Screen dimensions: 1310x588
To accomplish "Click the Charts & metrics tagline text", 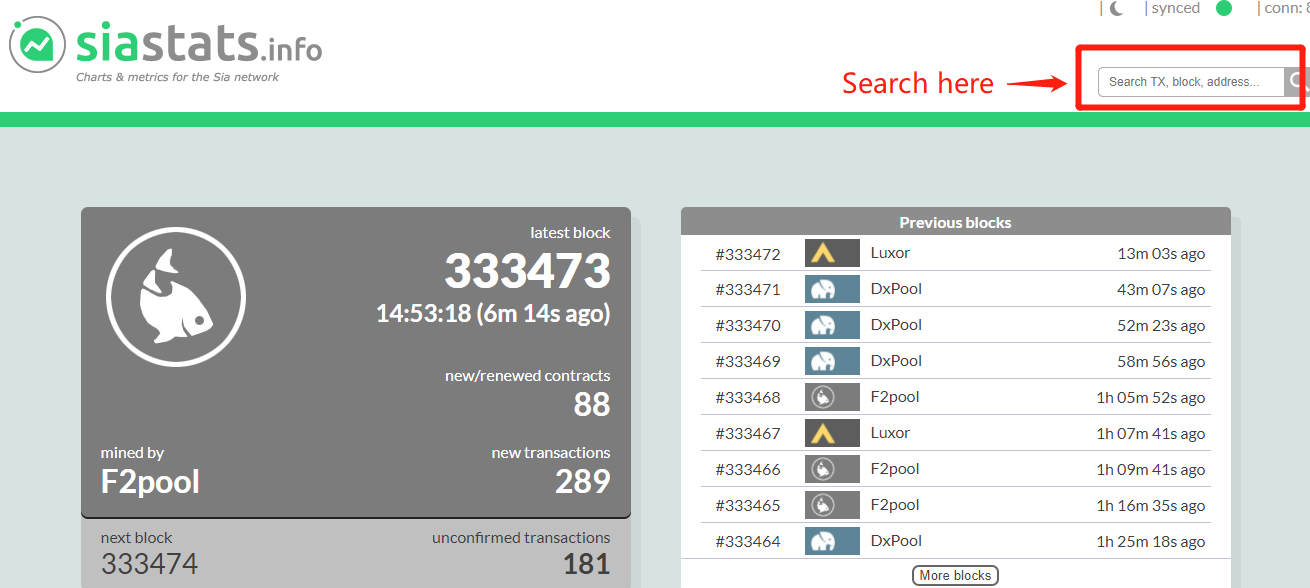I will point(178,77).
